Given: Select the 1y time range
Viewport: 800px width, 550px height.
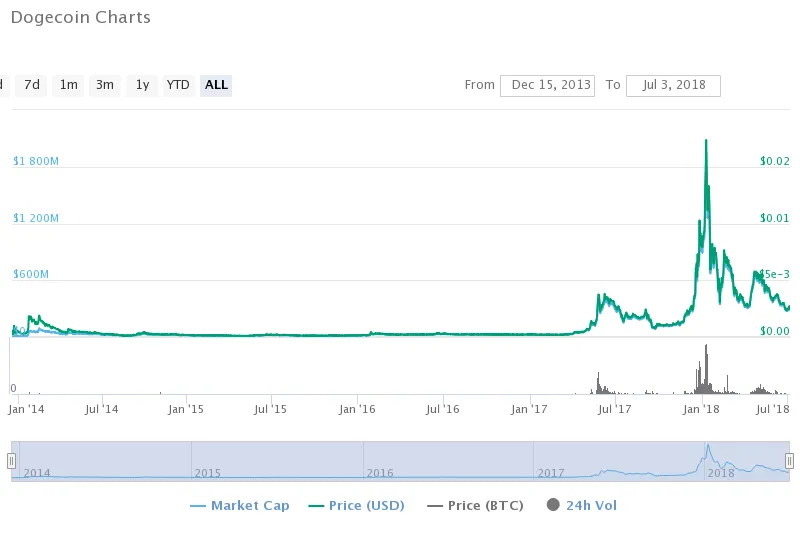Looking at the screenshot, I should [142, 85].
